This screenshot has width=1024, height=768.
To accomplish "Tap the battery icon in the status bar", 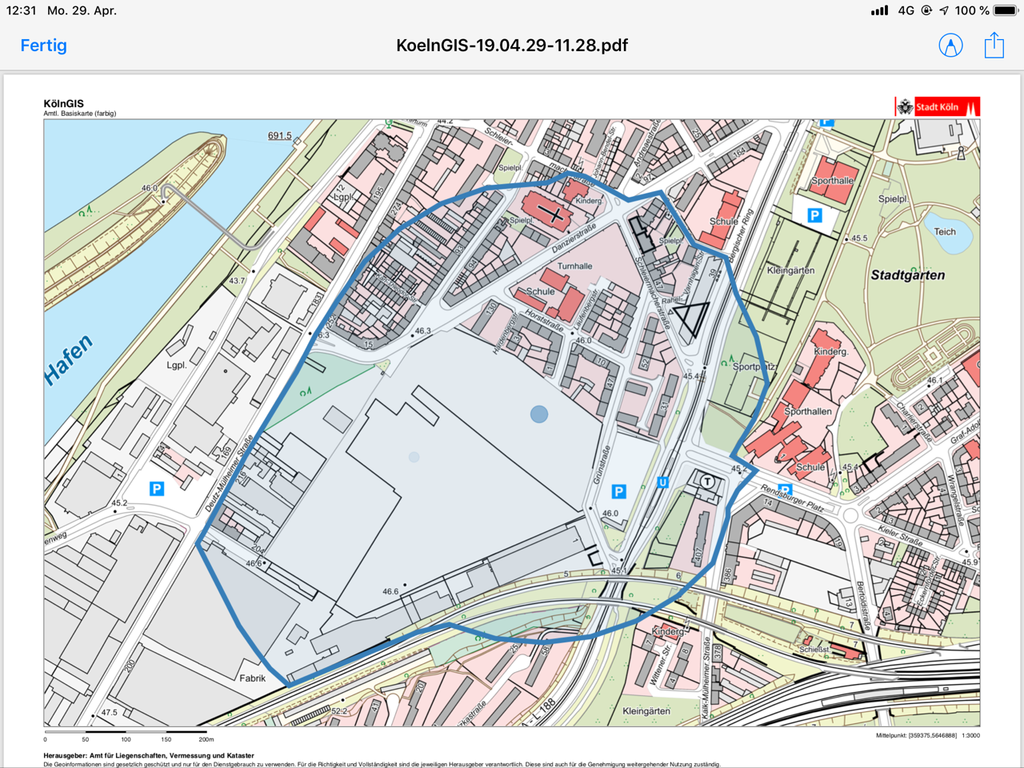I will tap(1005, 11).
